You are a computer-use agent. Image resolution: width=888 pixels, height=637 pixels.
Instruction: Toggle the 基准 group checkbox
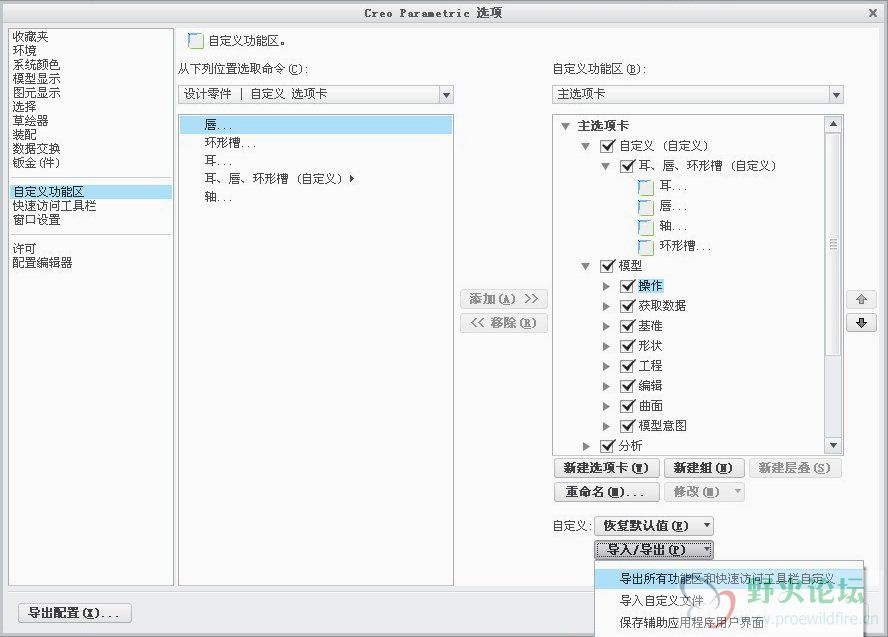point(627,326)
